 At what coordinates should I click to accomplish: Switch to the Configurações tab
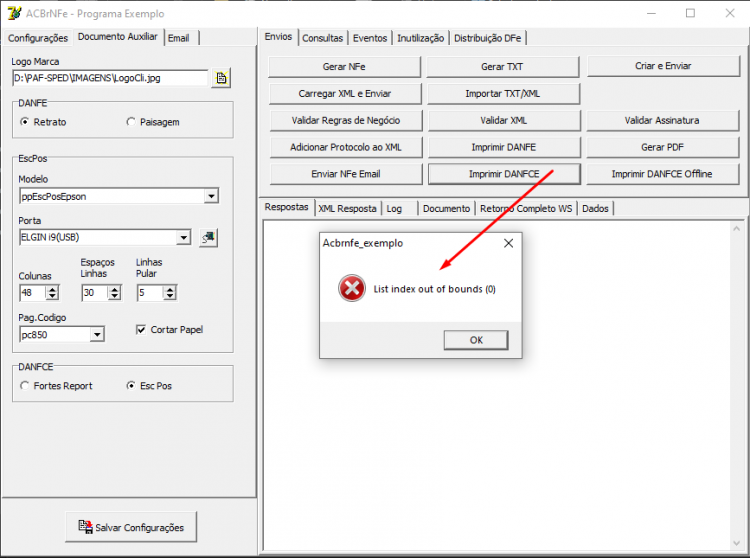38,38
